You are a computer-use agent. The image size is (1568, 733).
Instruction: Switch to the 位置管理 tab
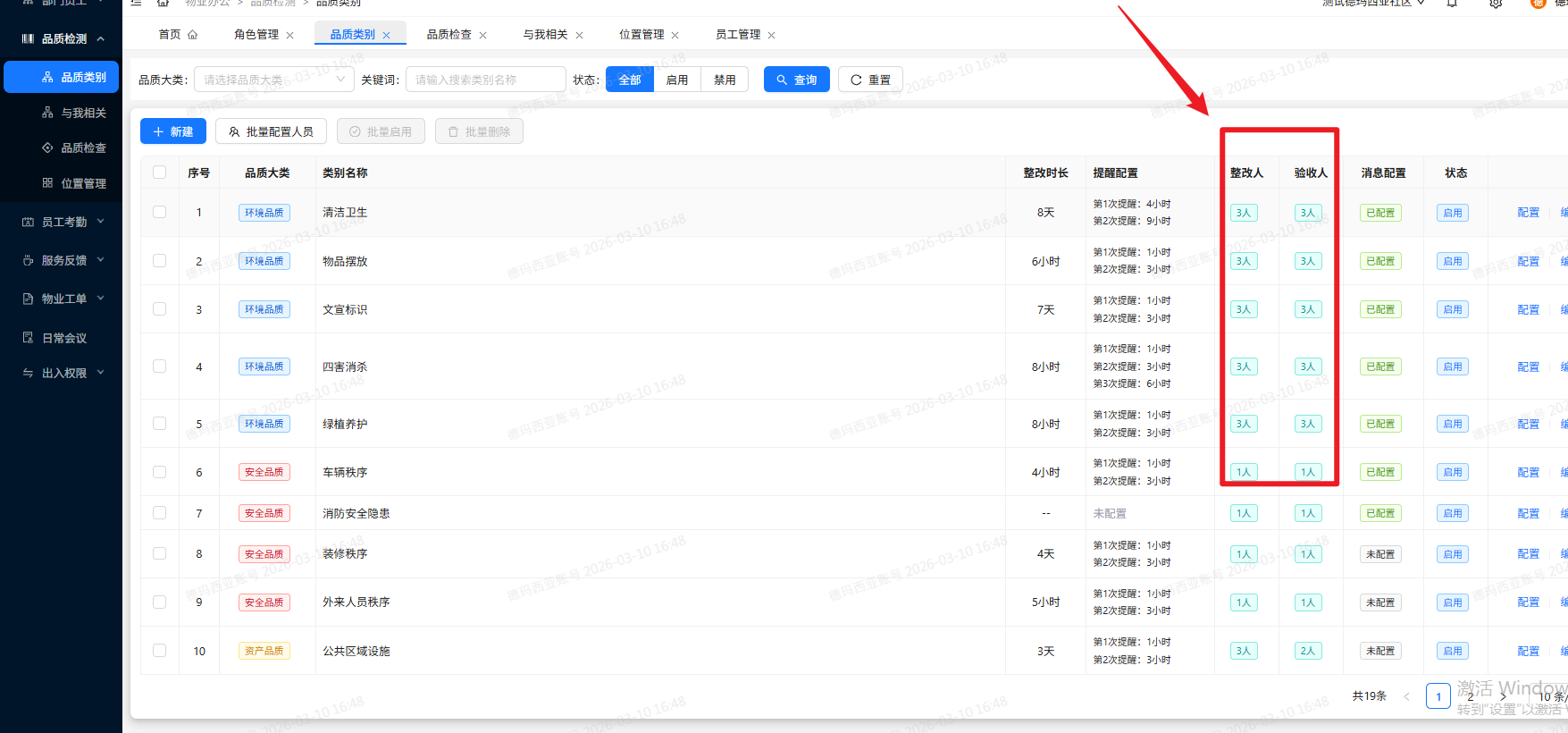tap(641, 35)
